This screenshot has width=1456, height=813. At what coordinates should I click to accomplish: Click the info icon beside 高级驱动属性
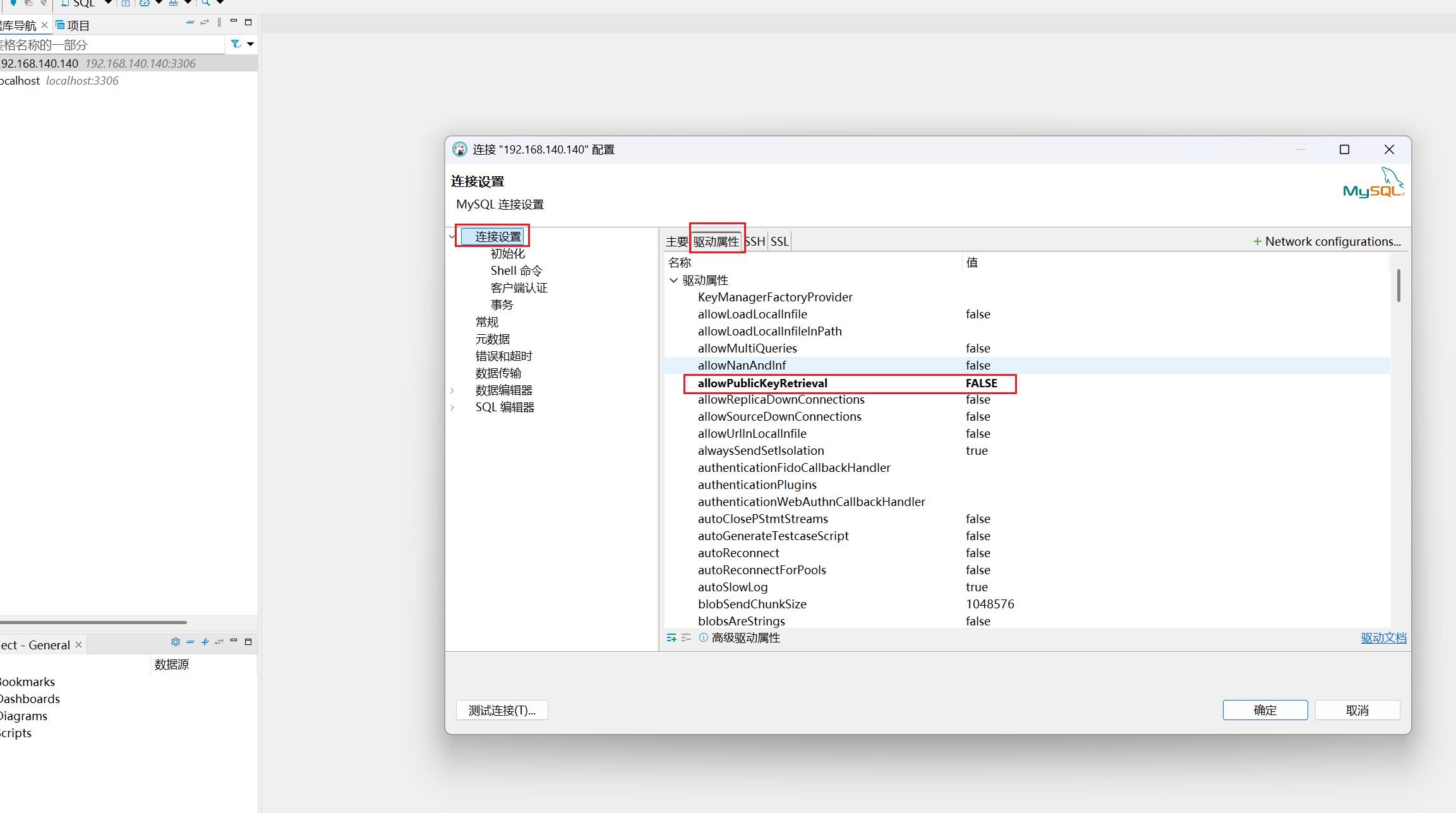[703, 637]
